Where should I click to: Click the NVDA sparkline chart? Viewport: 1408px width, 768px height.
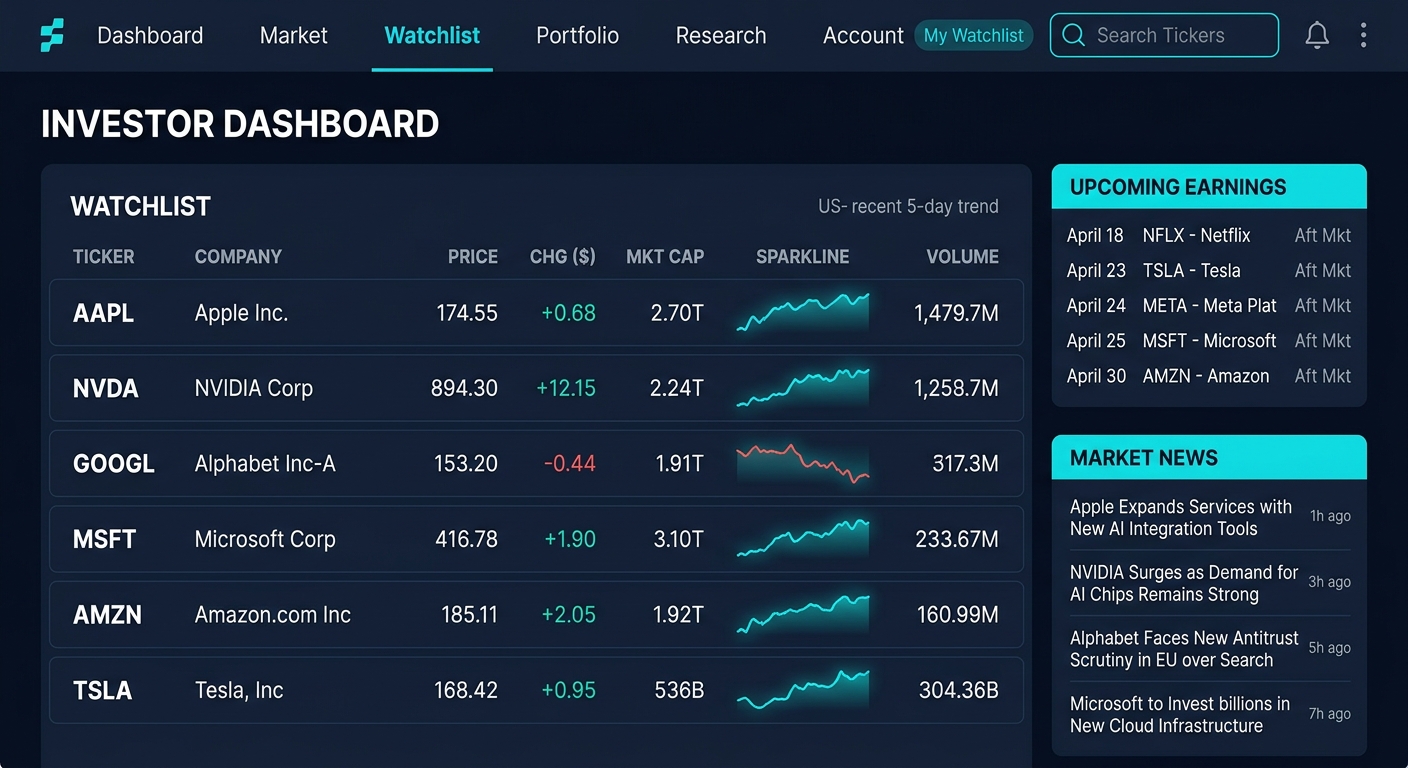coord(803,388)
